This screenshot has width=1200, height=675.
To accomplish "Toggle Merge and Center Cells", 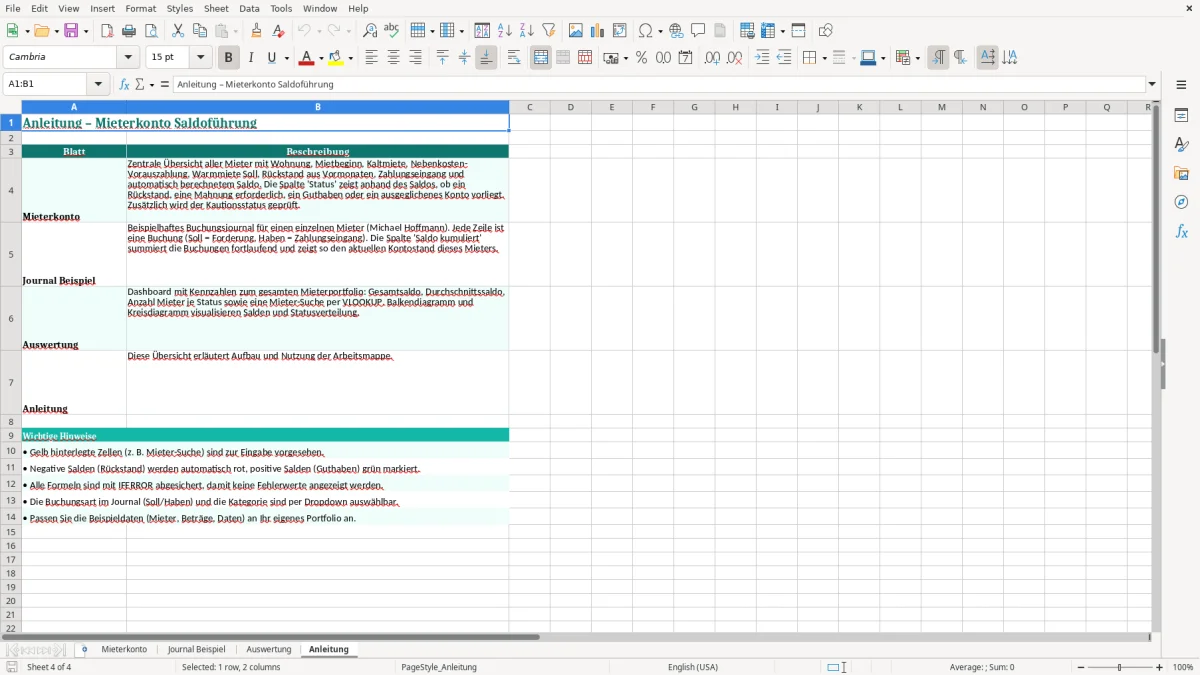I will pyautogui.click(x=541, y=58).
